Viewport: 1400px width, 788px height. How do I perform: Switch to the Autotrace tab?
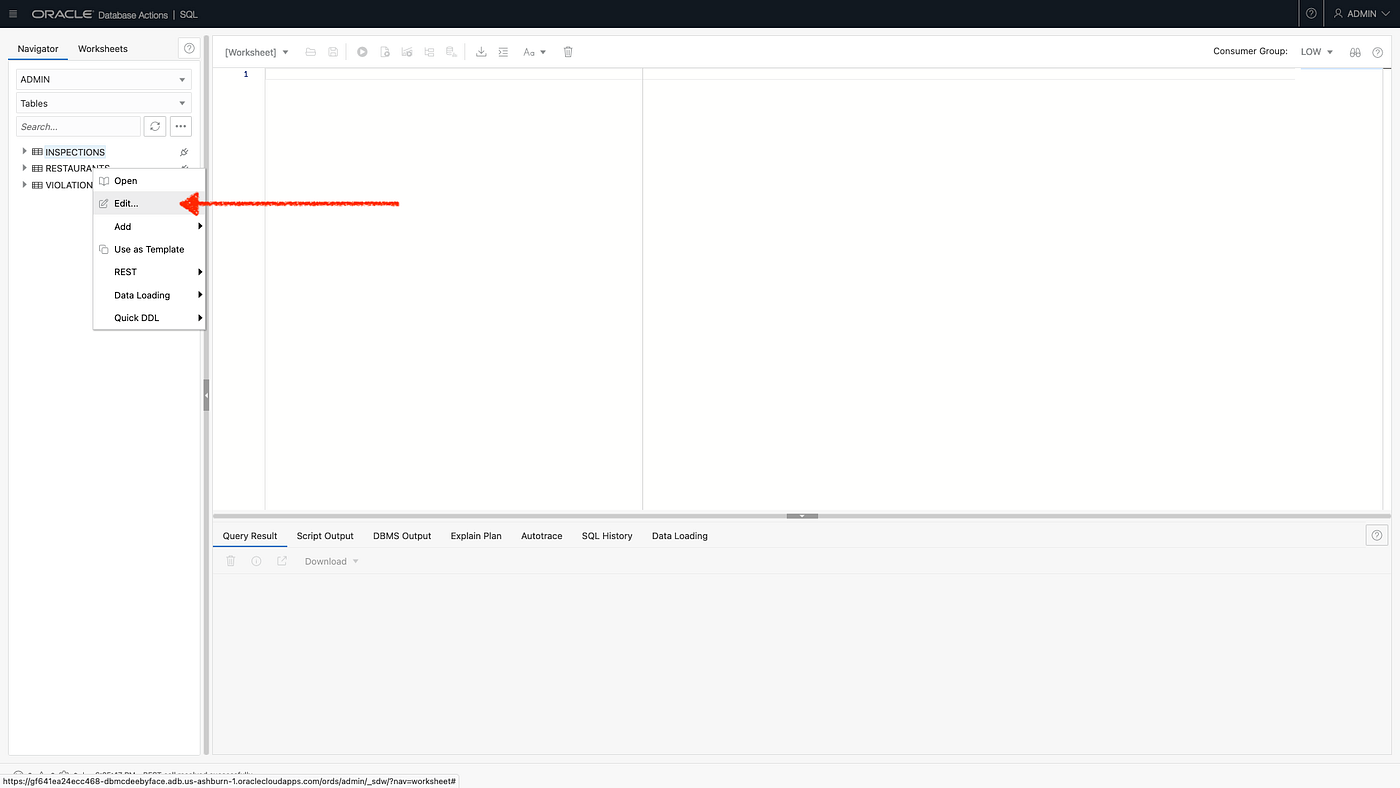pos(542,536)
